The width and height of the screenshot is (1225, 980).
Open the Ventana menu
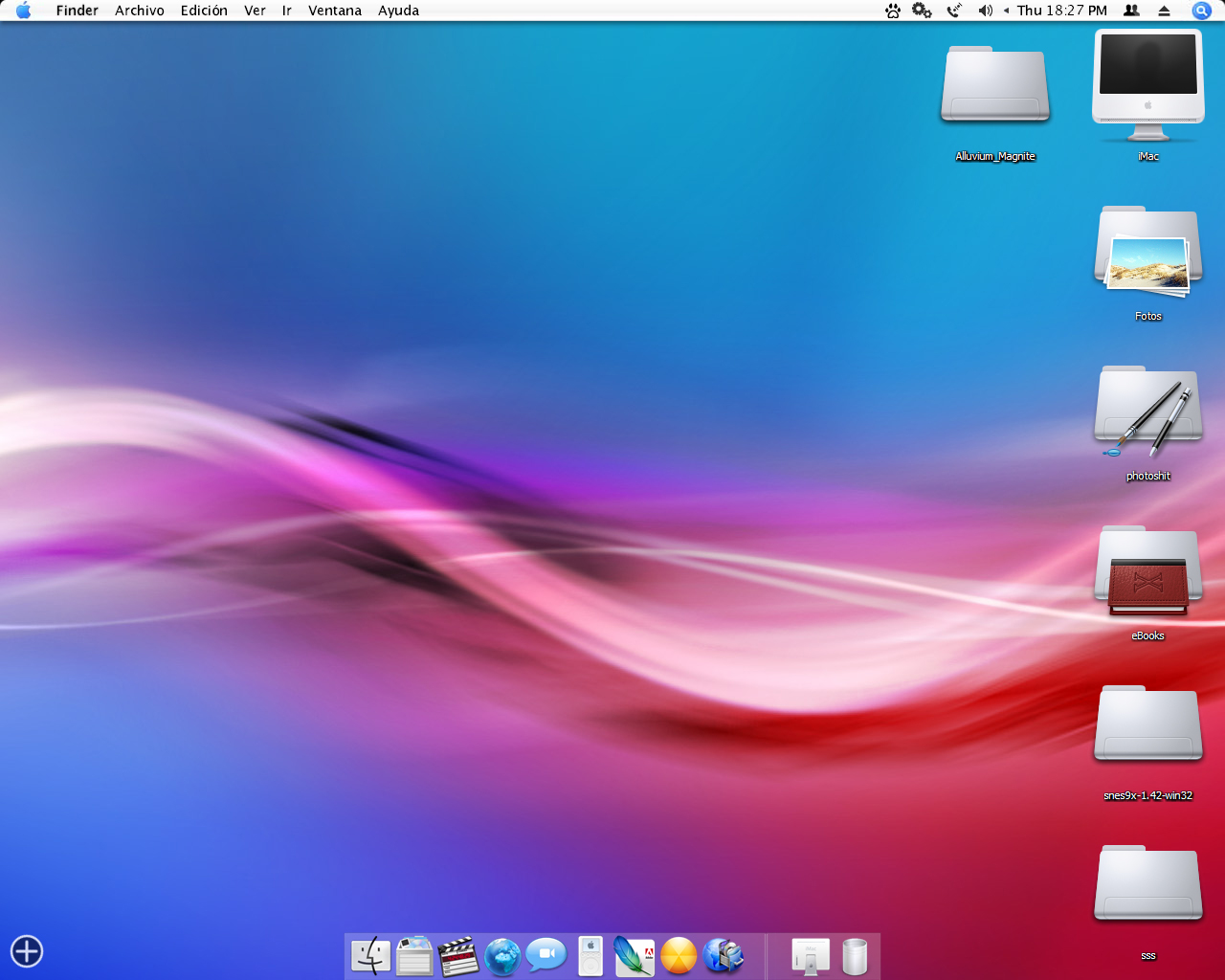pos(335,11)
